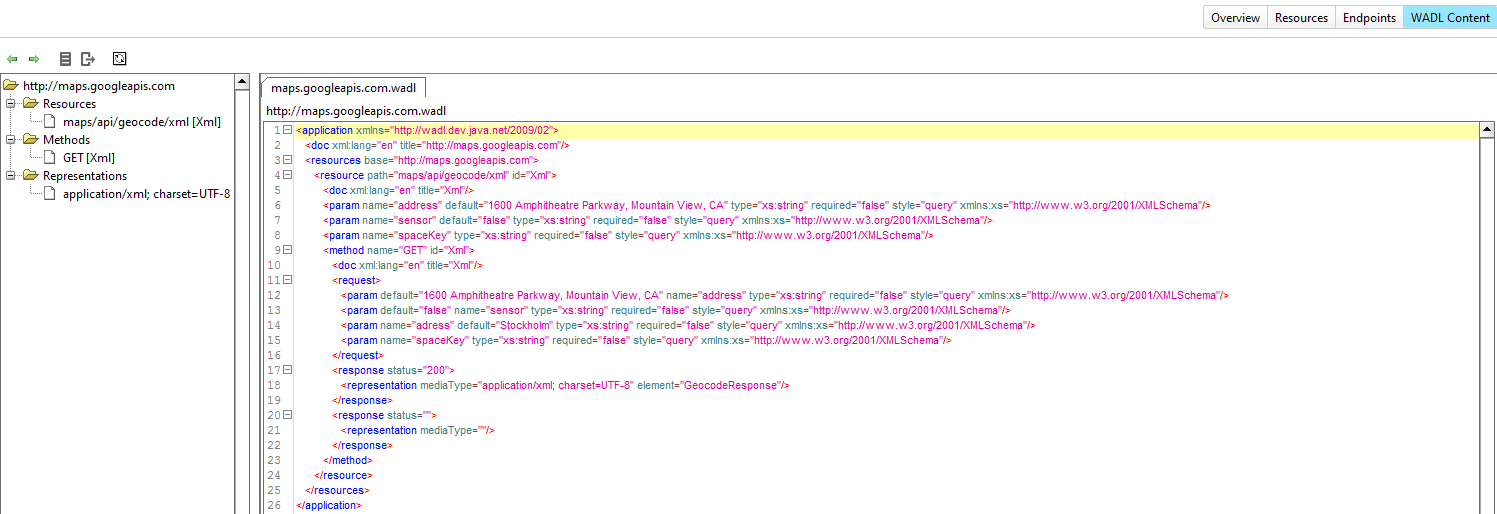The width and height of the screenshot is (1497, 514).
Task: Fold the resource element at line 4
Action: point(287,175)
